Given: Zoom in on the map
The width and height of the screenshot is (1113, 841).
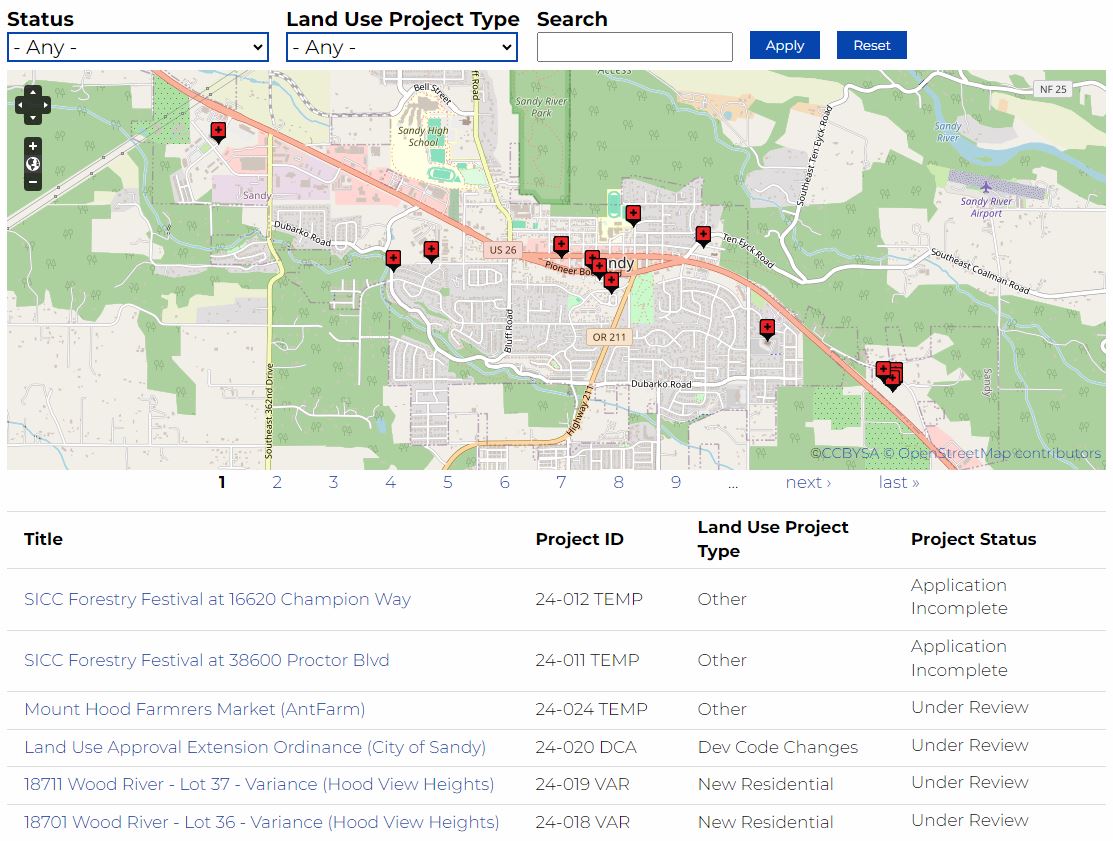Looking at the screenshot, I should pyautogui.click(x=33, y=146).
